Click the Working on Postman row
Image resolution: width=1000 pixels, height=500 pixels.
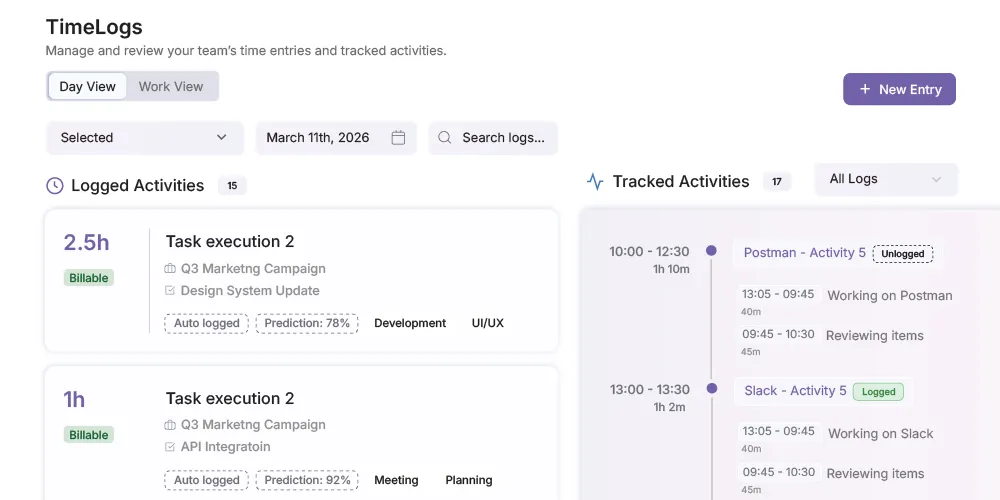[890, 296]
